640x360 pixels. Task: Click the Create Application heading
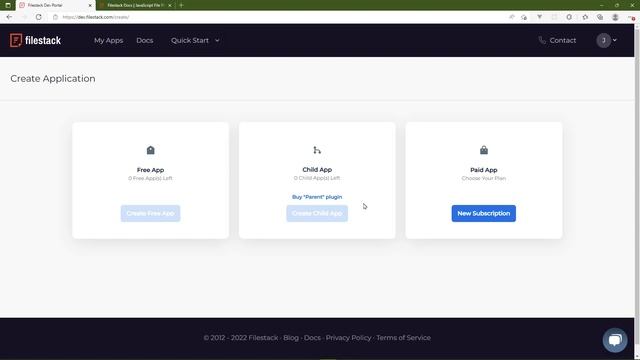point(53,78)
